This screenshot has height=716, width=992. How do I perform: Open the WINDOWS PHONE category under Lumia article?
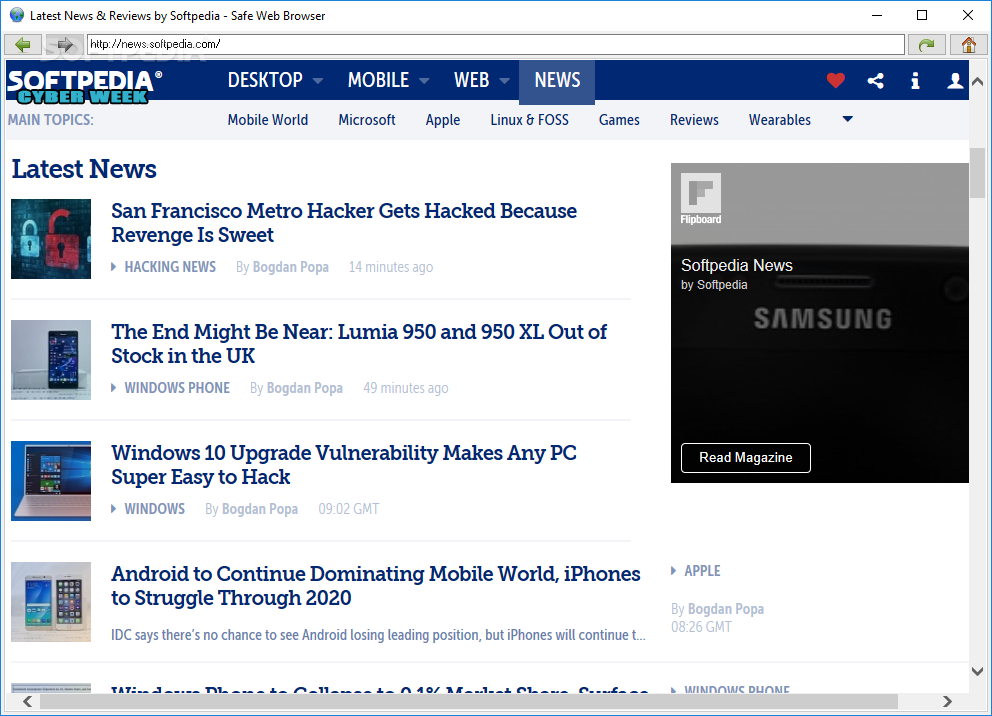(177, 388)
